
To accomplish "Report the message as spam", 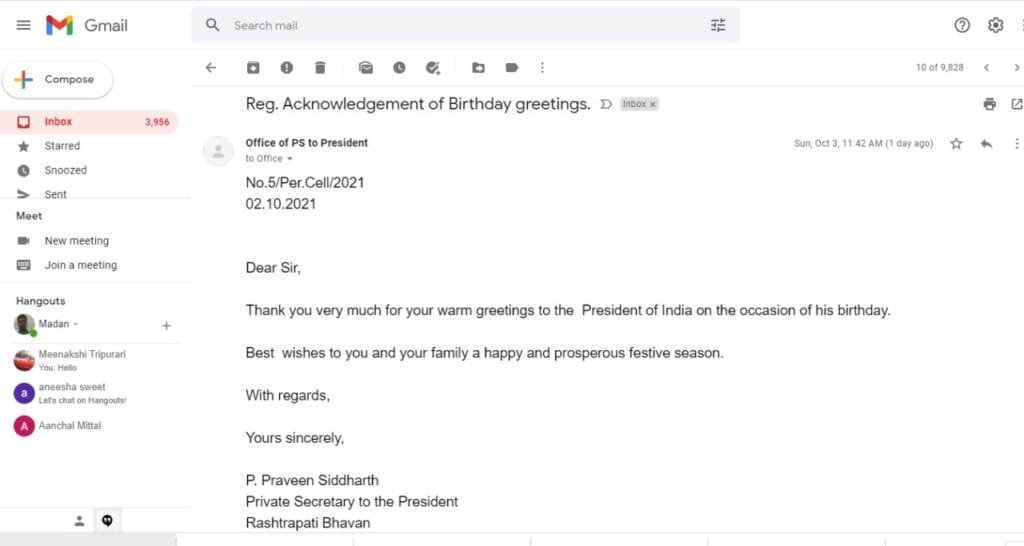I will coord(286,67).
